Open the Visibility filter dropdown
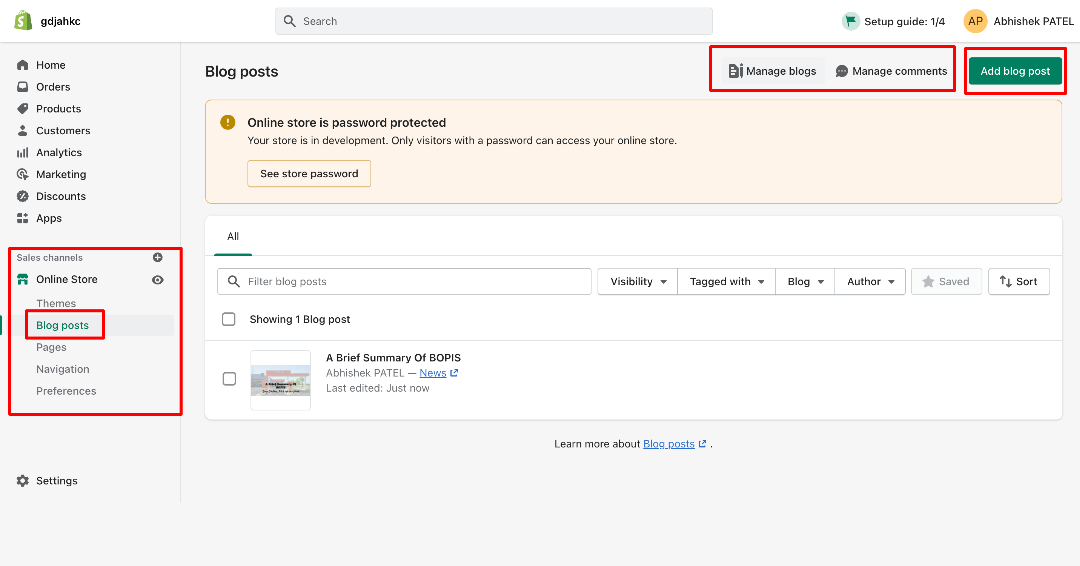 pos(638,282)
